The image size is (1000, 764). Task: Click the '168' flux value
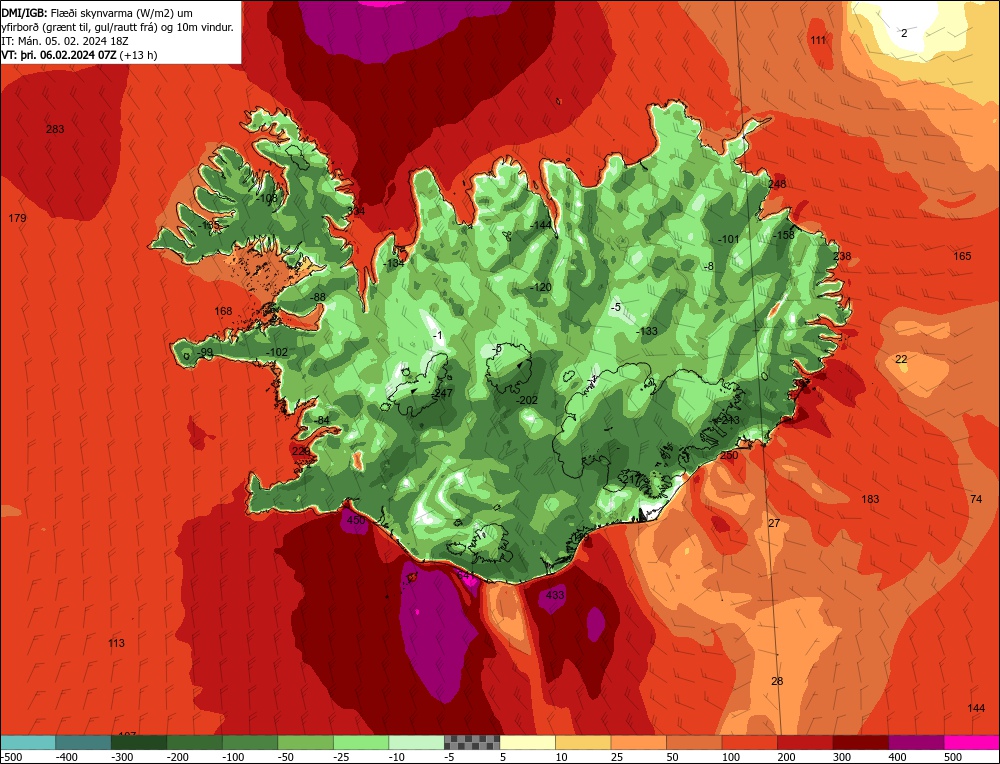[x=223, y=311]
